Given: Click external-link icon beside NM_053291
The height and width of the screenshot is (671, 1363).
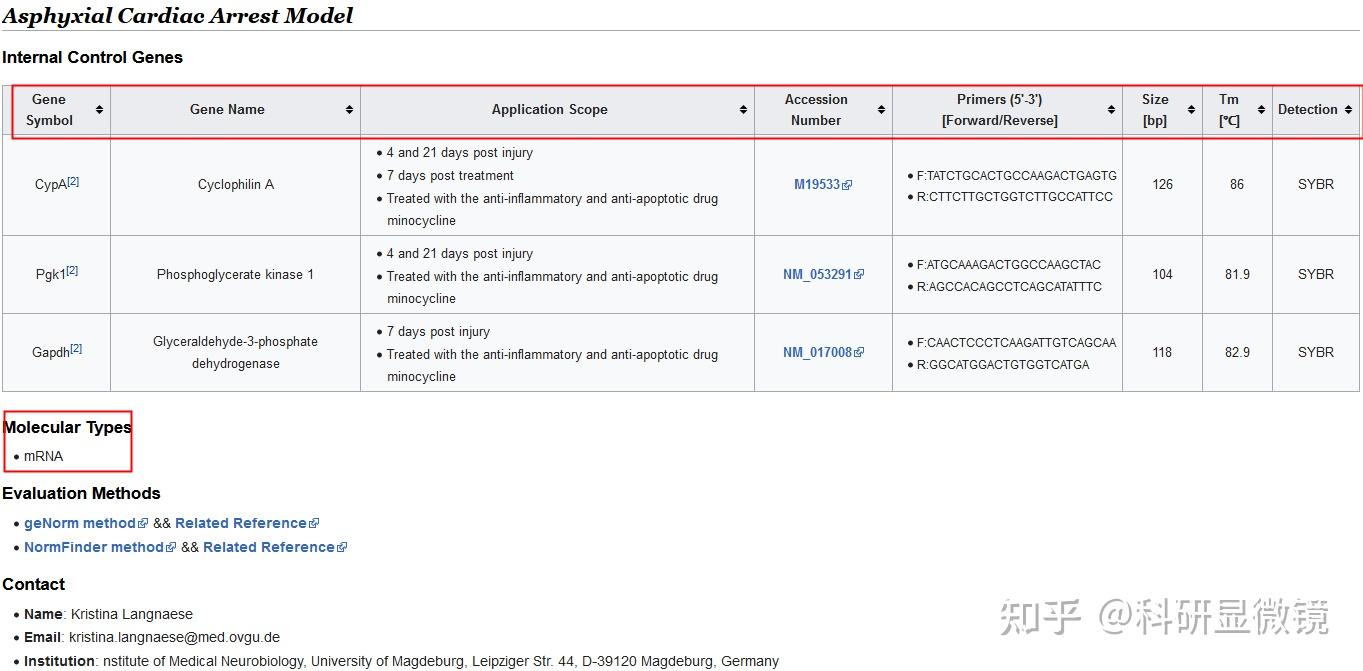Looking at the screenshot, I should 859,274.
